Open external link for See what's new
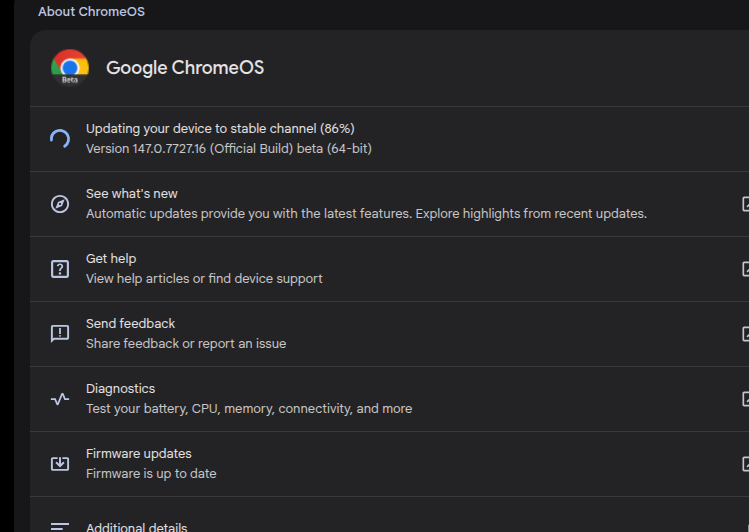This screenshot has width=749, height=532. [744, 204]
